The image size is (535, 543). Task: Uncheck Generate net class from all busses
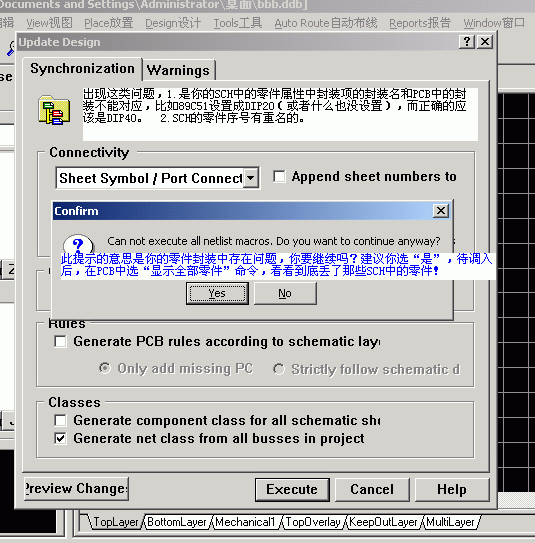61,438
